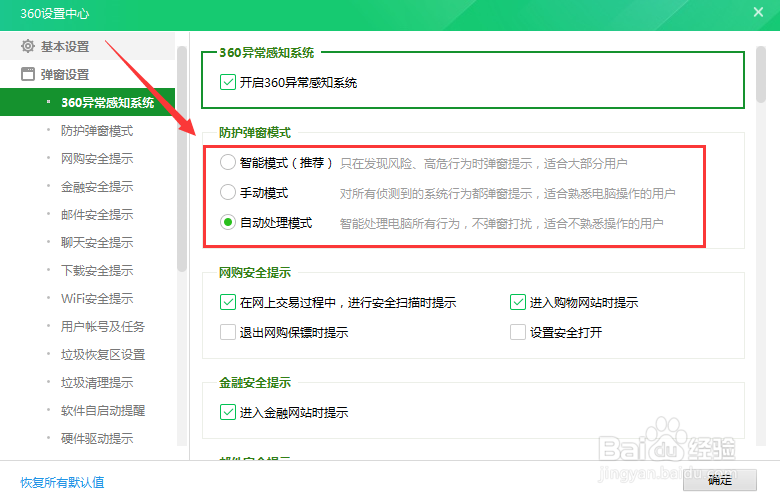Open 360异常感知系统 sidebar item

click(88, 102)
